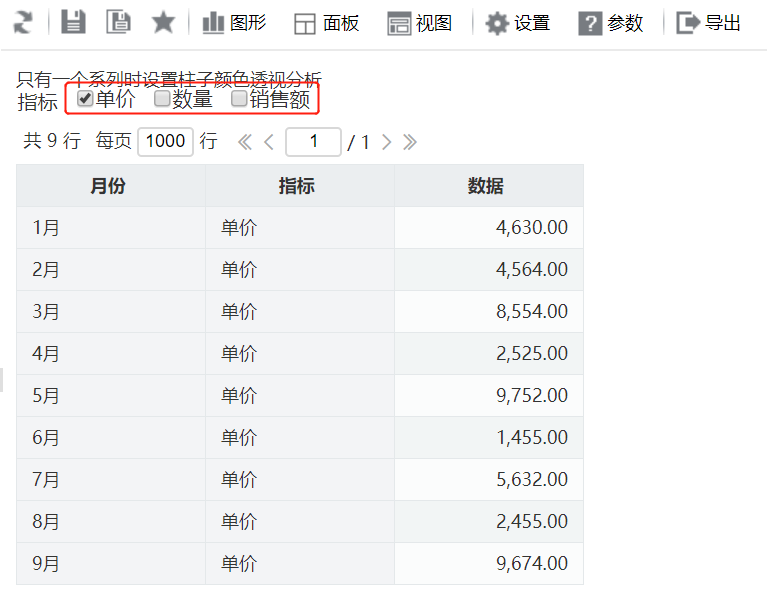Uncheck the 单价 checkbox

85,98
